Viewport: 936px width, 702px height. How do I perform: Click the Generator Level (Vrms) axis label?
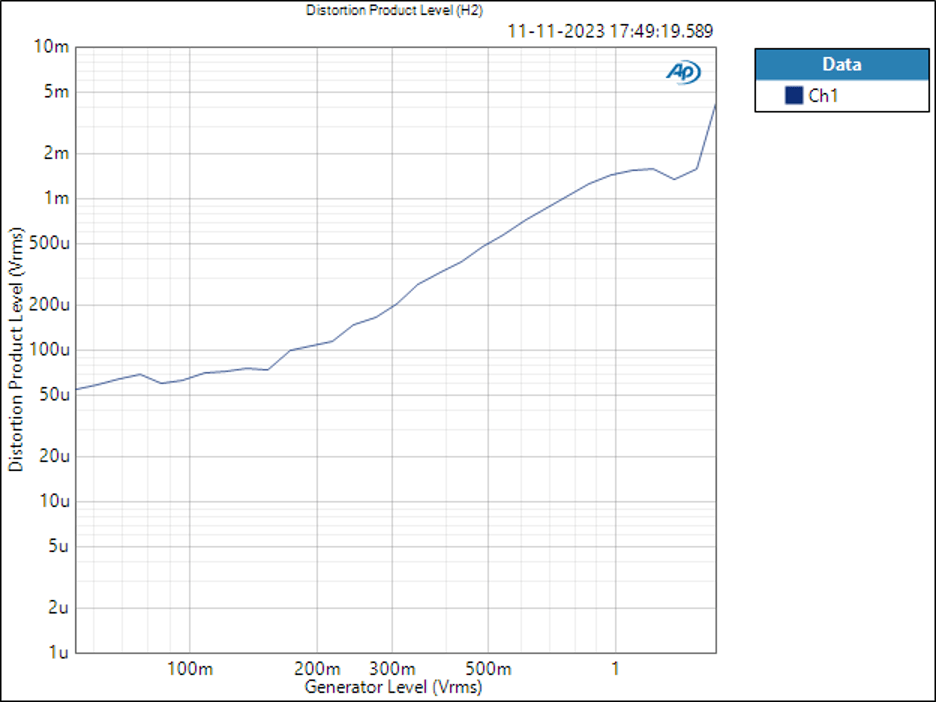[x=393, y=687]
